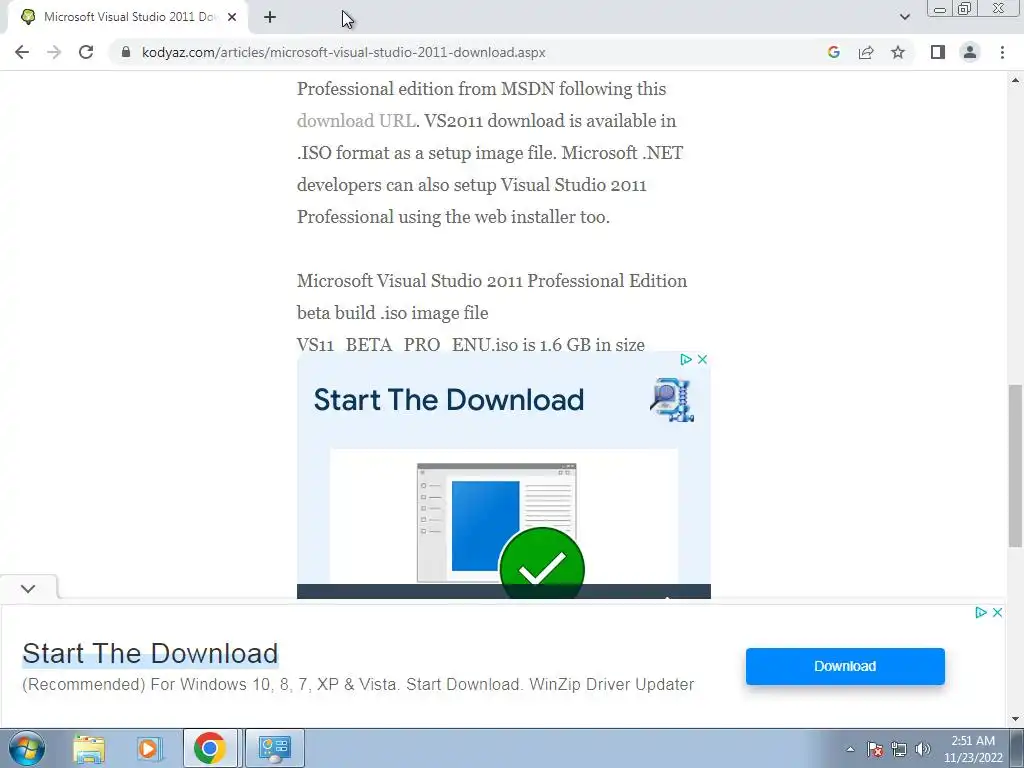The image size is (1024, 768).
Task: Click the scrollbar down arrow
Action: point(1015,720)
